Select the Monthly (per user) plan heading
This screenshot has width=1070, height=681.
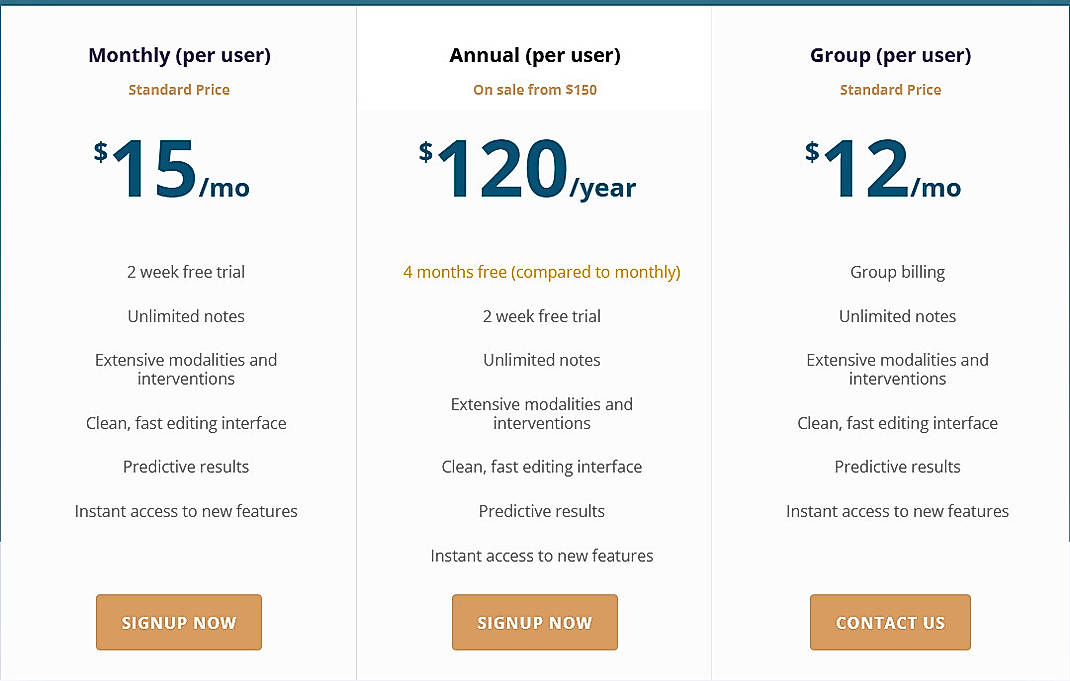(179, 55)
